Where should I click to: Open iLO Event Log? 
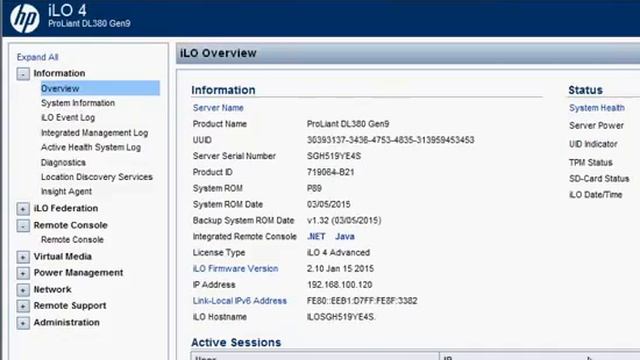pos(68,118)
